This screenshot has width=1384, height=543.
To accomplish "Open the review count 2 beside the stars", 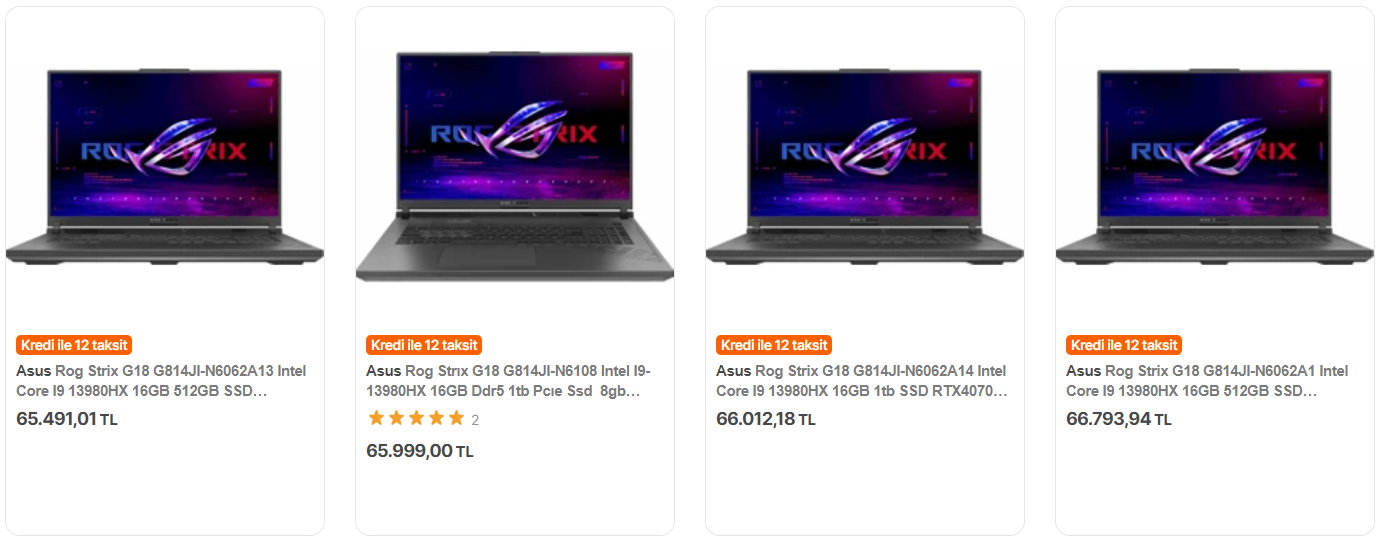I will click(x=475, y=420).
